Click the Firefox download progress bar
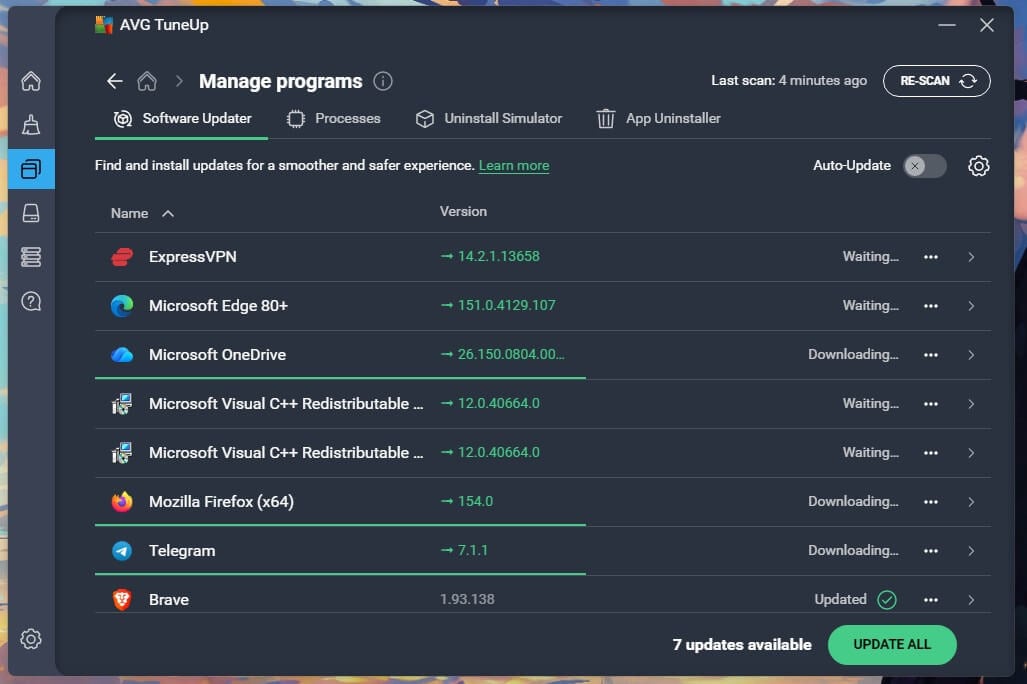Viewport: 1027px width, 684px height. (340, 525)
